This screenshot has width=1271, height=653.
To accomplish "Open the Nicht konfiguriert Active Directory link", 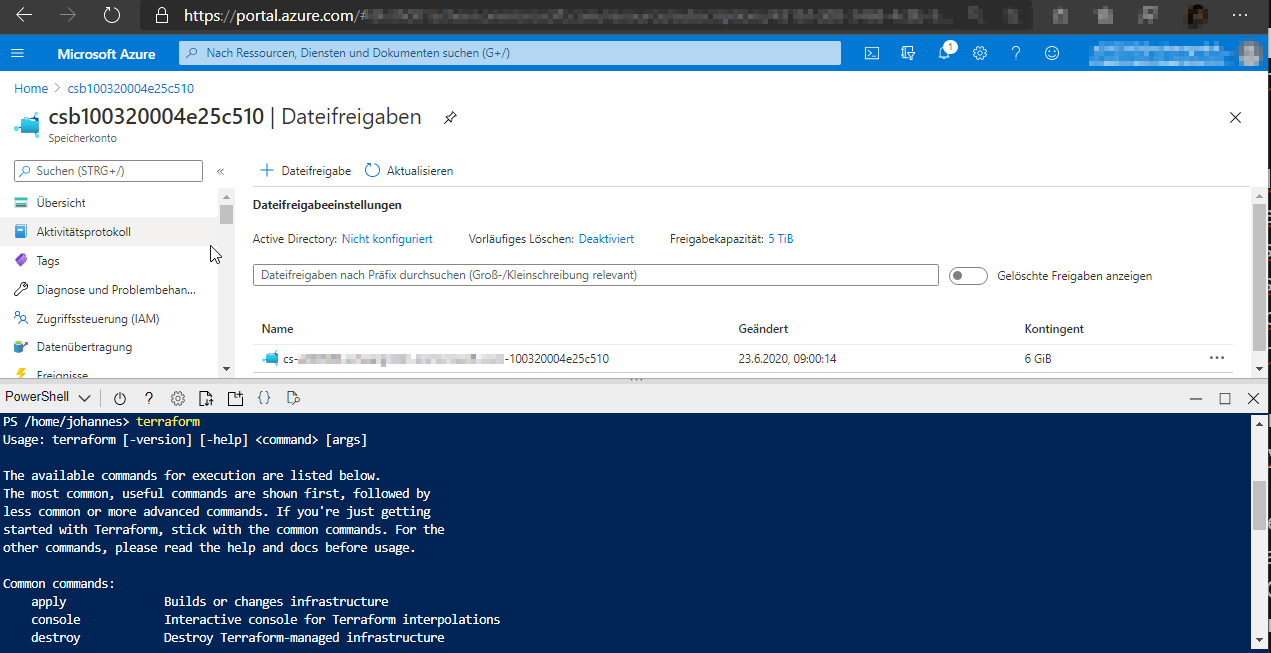I will (387, 239).
